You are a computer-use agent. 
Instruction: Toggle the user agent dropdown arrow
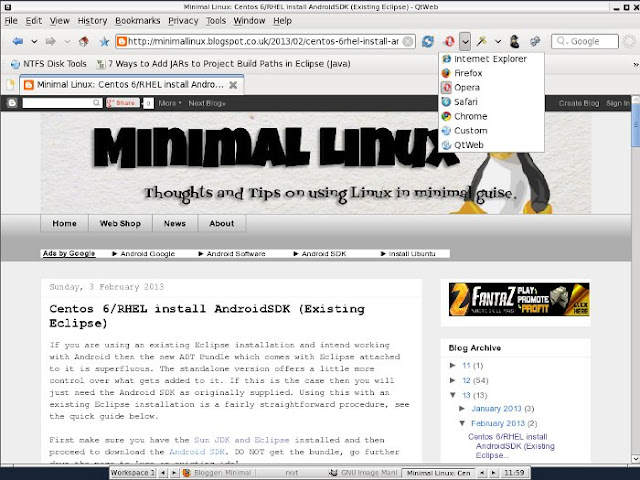(465, 41)
